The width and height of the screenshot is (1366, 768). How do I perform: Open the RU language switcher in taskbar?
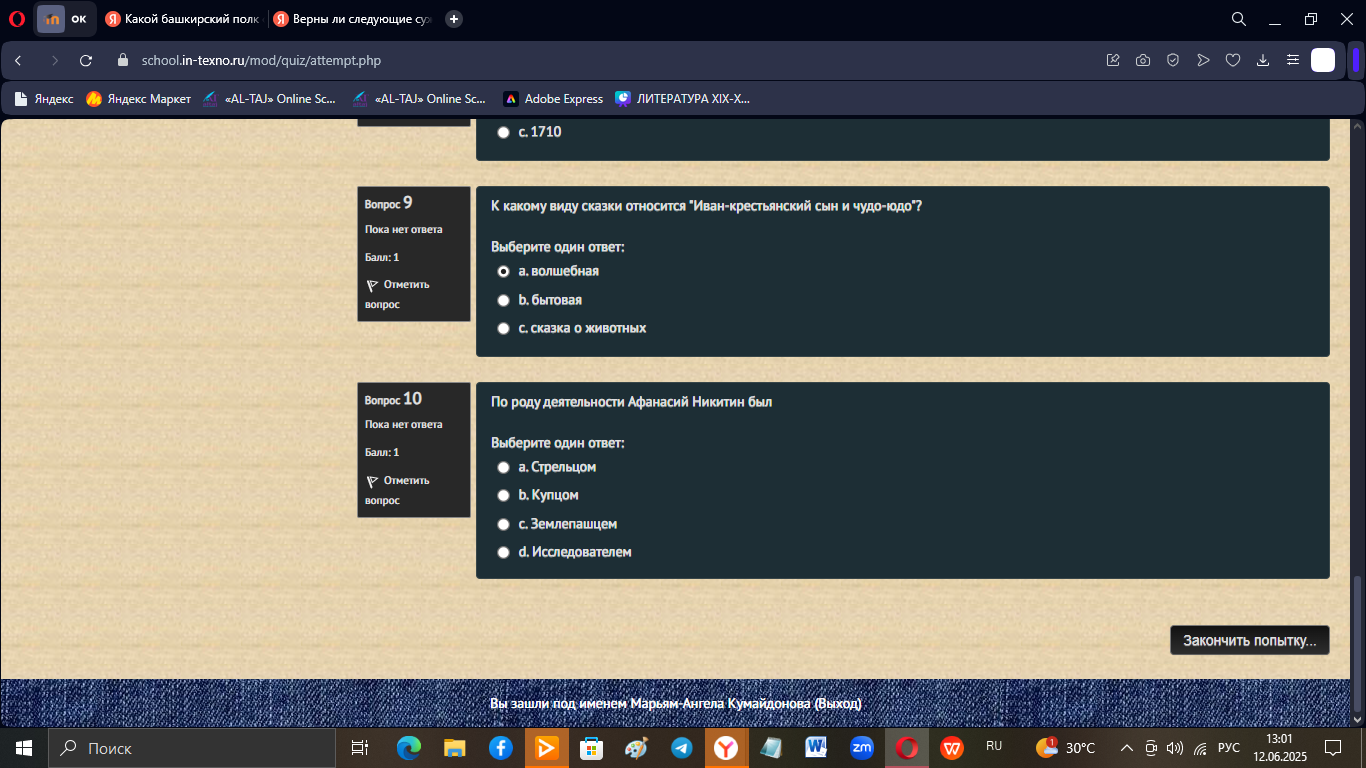tap(994, 746)
